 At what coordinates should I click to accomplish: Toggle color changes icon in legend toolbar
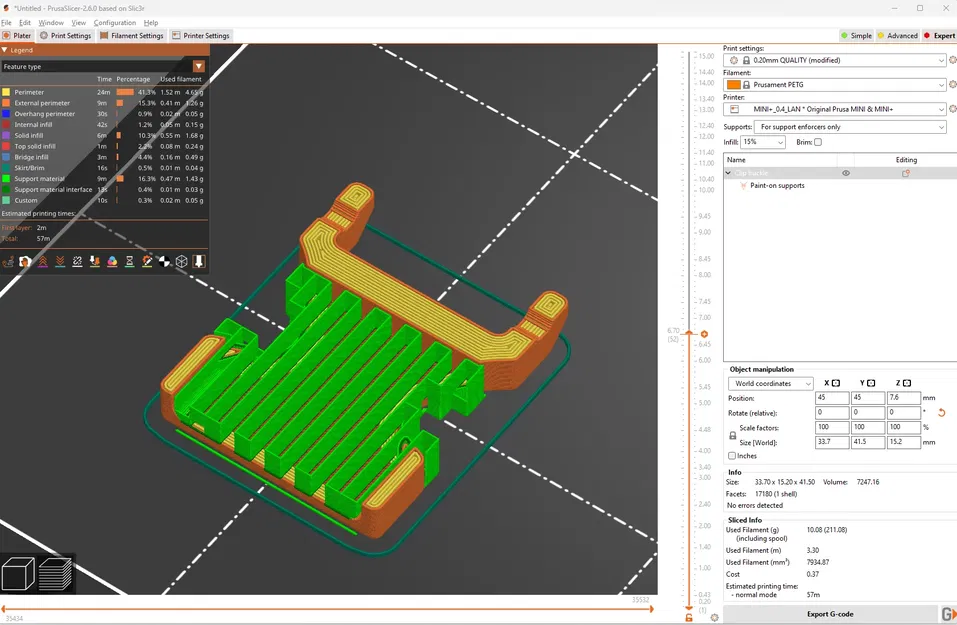click(x=112, y=261)
